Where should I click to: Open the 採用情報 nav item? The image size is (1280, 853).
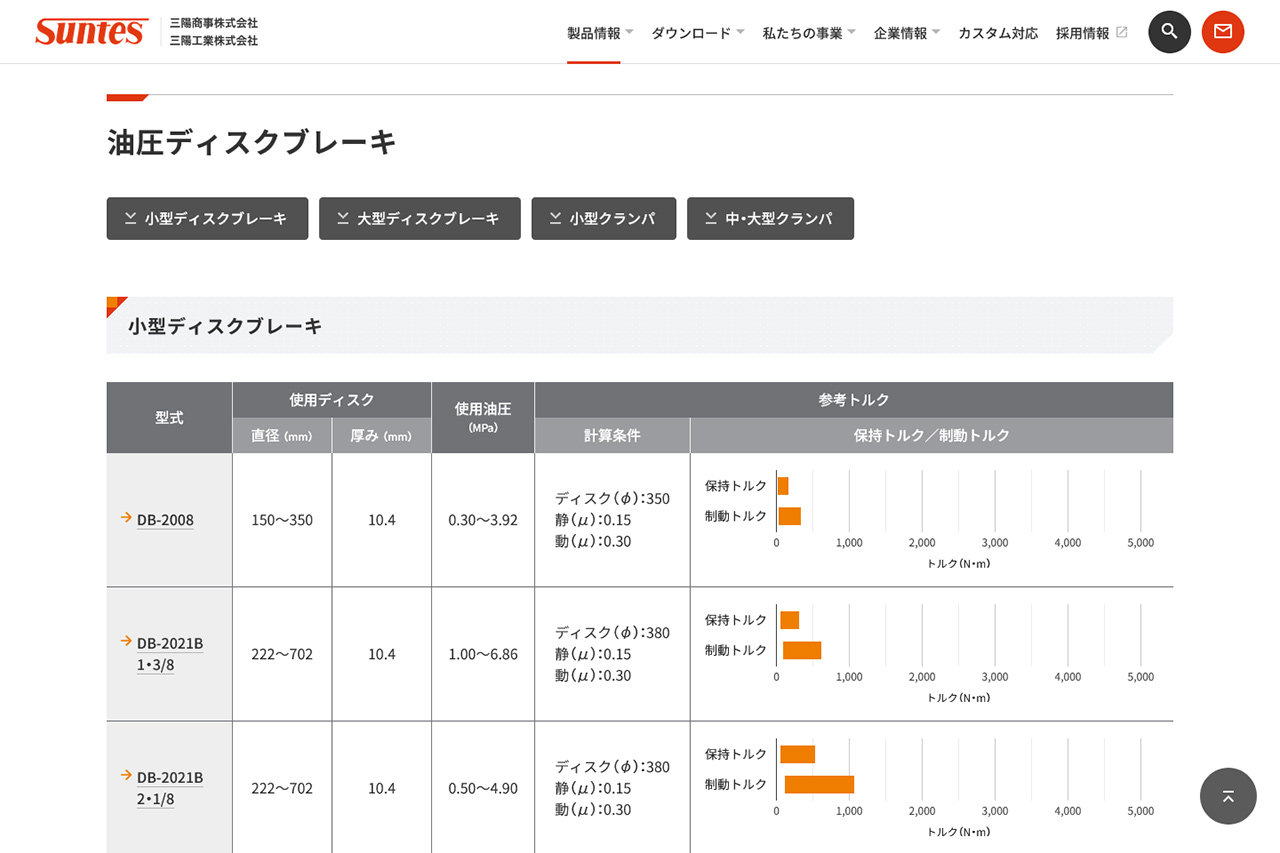tap(1082, 33)
